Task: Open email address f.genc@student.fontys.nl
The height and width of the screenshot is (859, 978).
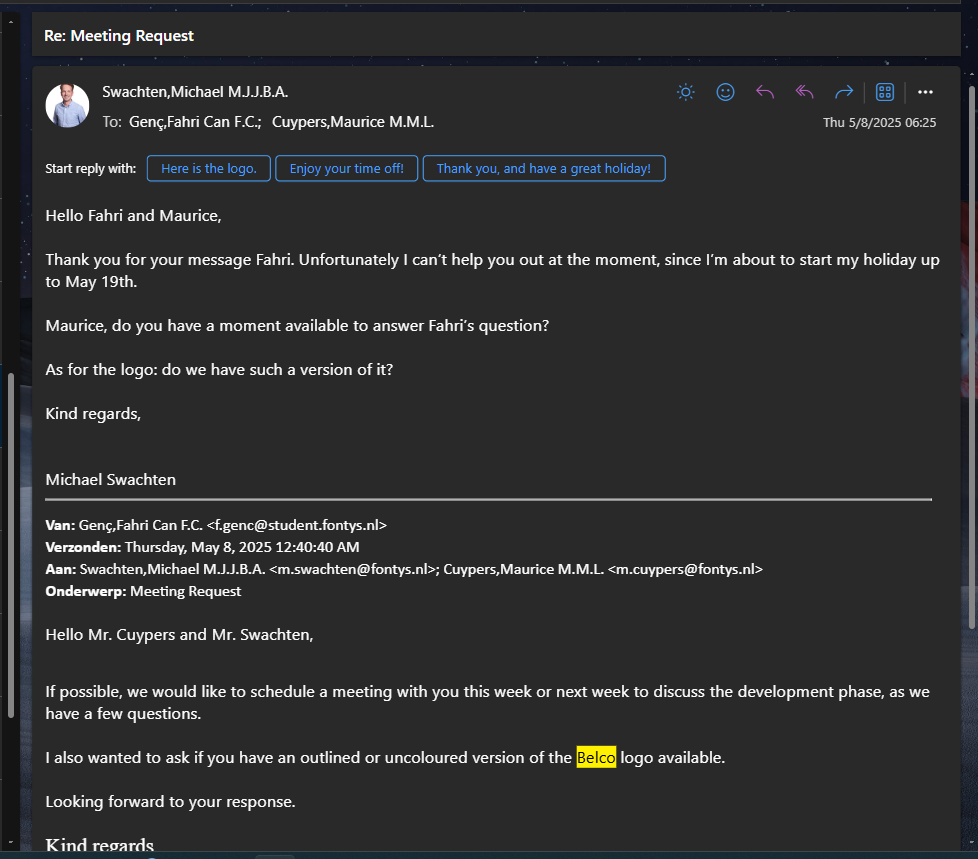Action: [298, 524]
